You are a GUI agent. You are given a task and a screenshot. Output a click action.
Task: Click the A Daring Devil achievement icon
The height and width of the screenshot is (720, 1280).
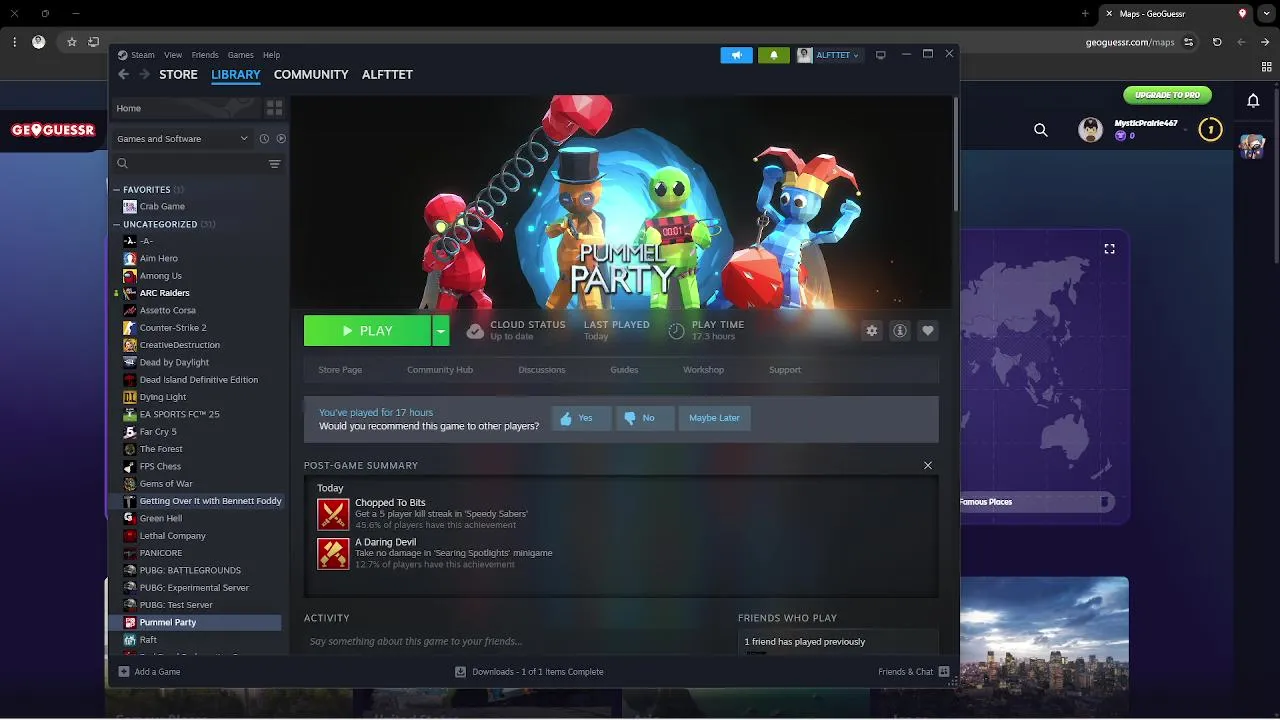click(333, 553)
